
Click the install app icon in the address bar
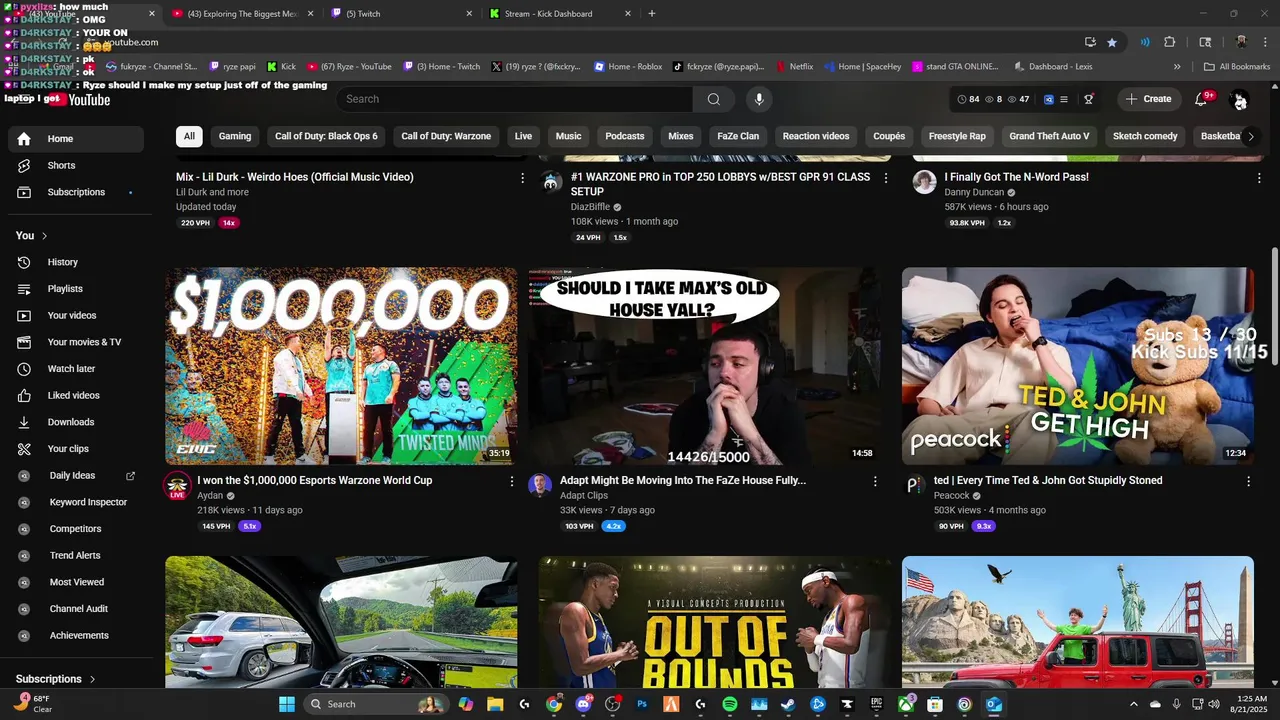1090,42
